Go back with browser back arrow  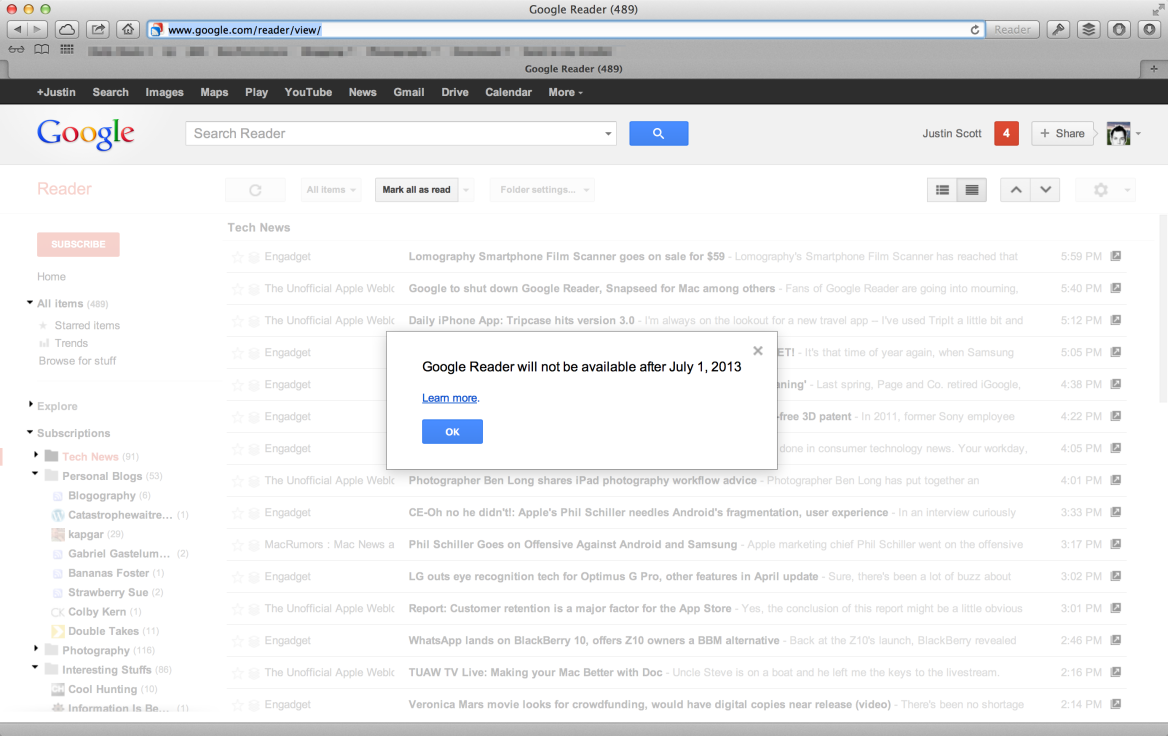coord(17,29)
